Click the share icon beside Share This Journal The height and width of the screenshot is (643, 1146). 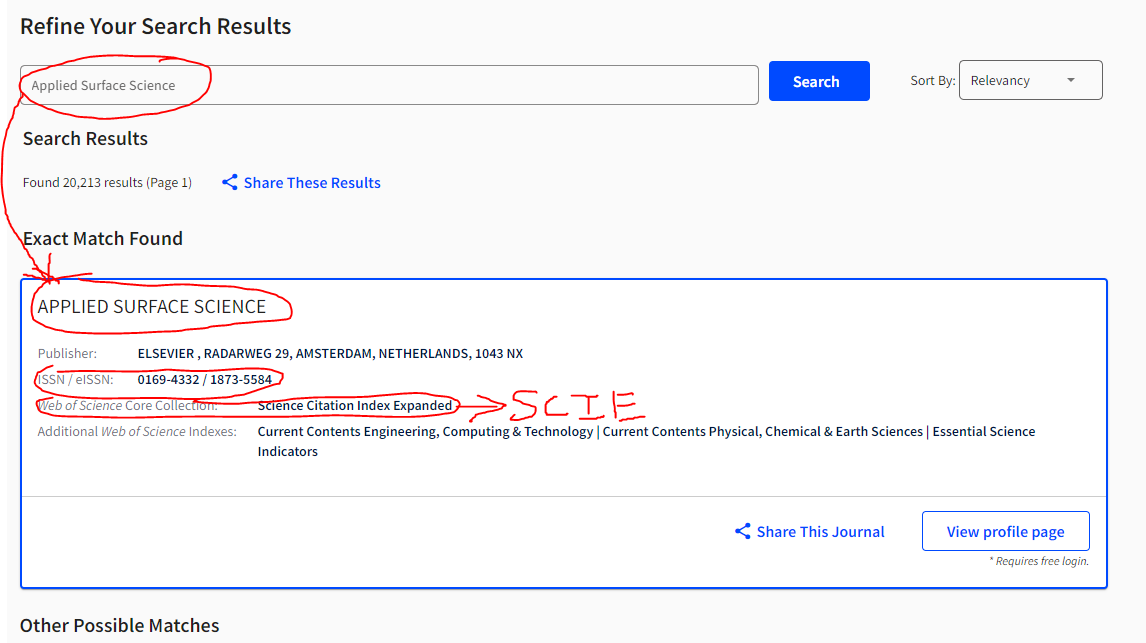click(743, 531)
